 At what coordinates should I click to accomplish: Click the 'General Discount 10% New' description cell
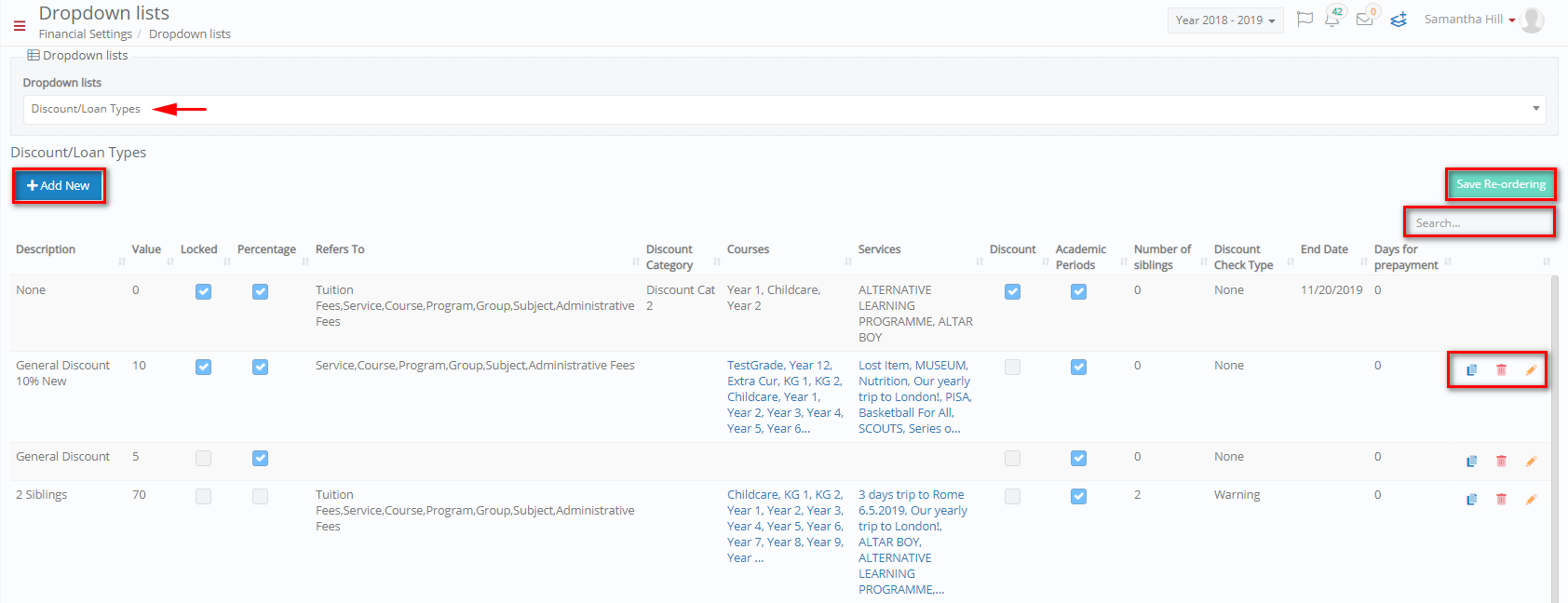tap(63, 373)
